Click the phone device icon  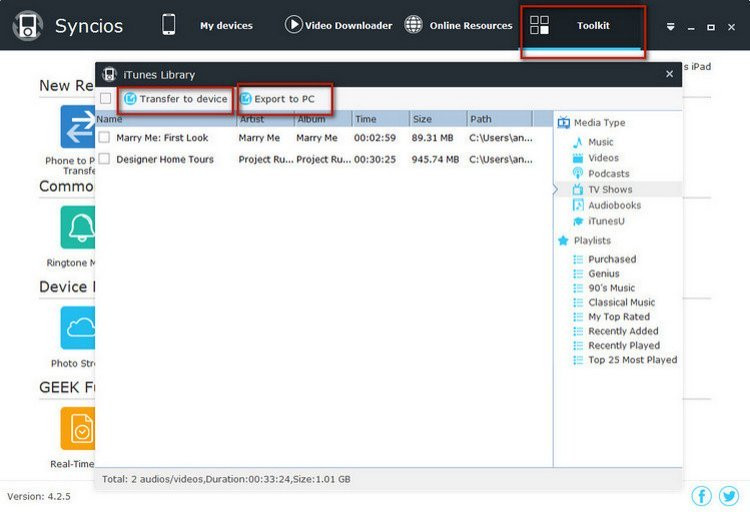(x=168, y=25)
